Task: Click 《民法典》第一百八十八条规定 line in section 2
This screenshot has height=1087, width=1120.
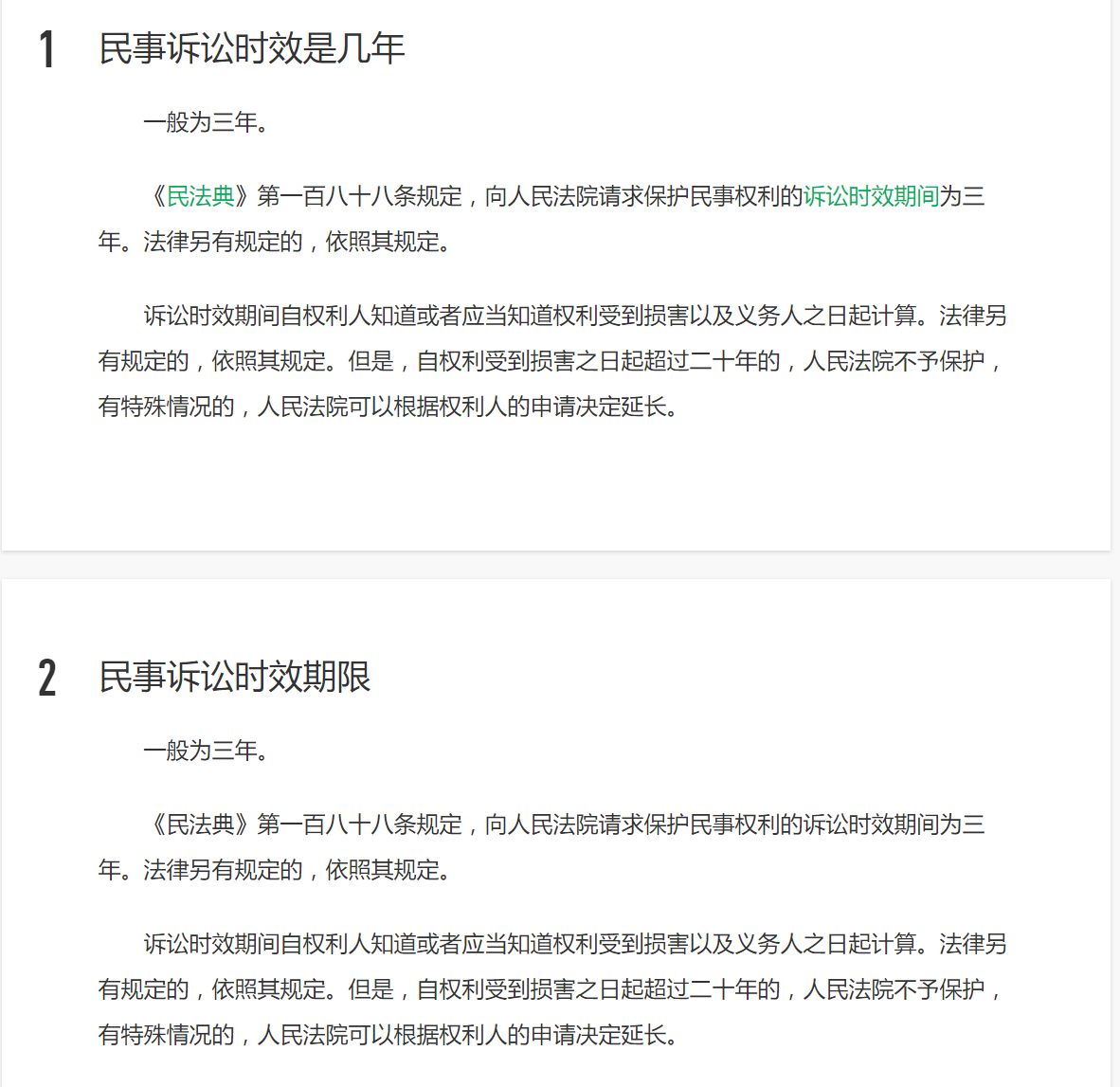Action: [x=565, y=824]
